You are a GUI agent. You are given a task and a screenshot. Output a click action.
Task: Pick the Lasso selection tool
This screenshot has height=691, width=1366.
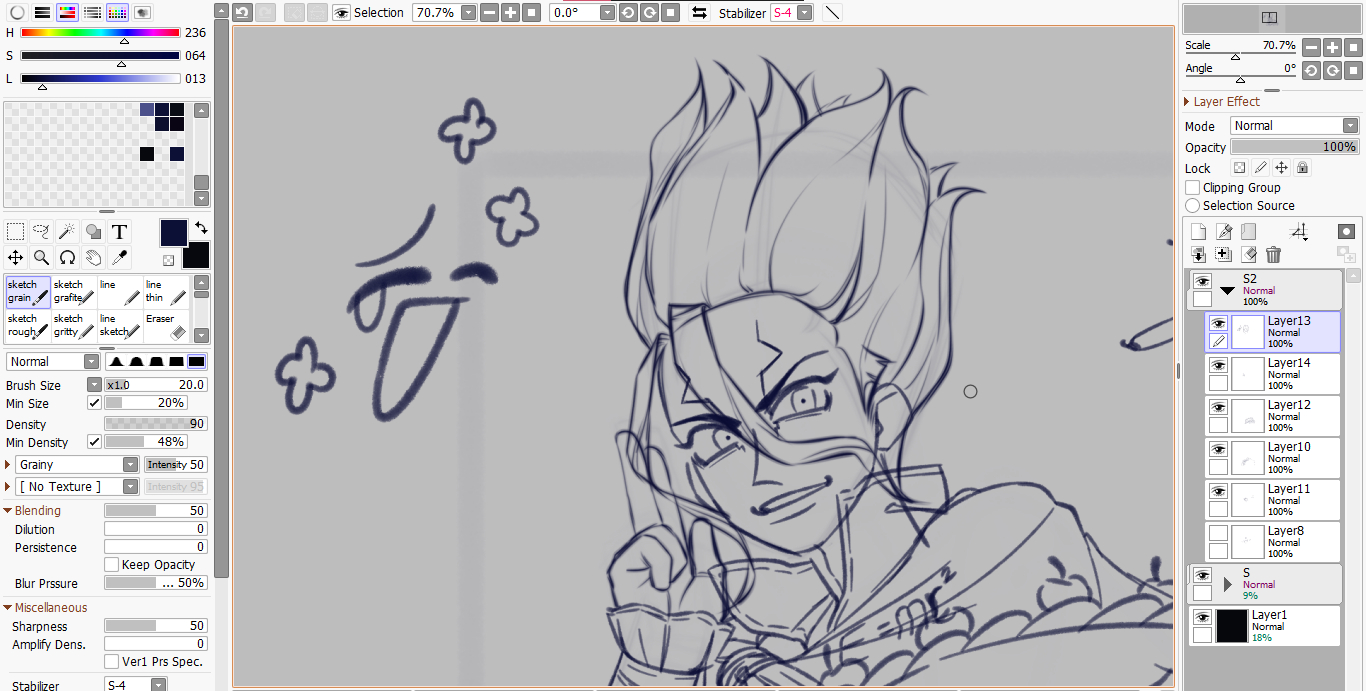pos(41,232)
